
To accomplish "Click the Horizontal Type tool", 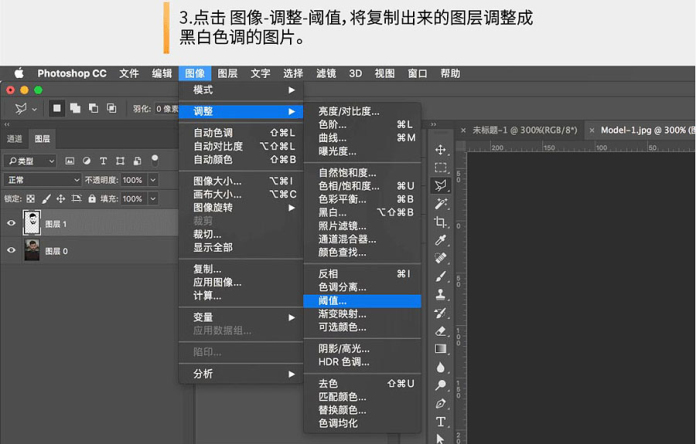I will click(440, 422).
